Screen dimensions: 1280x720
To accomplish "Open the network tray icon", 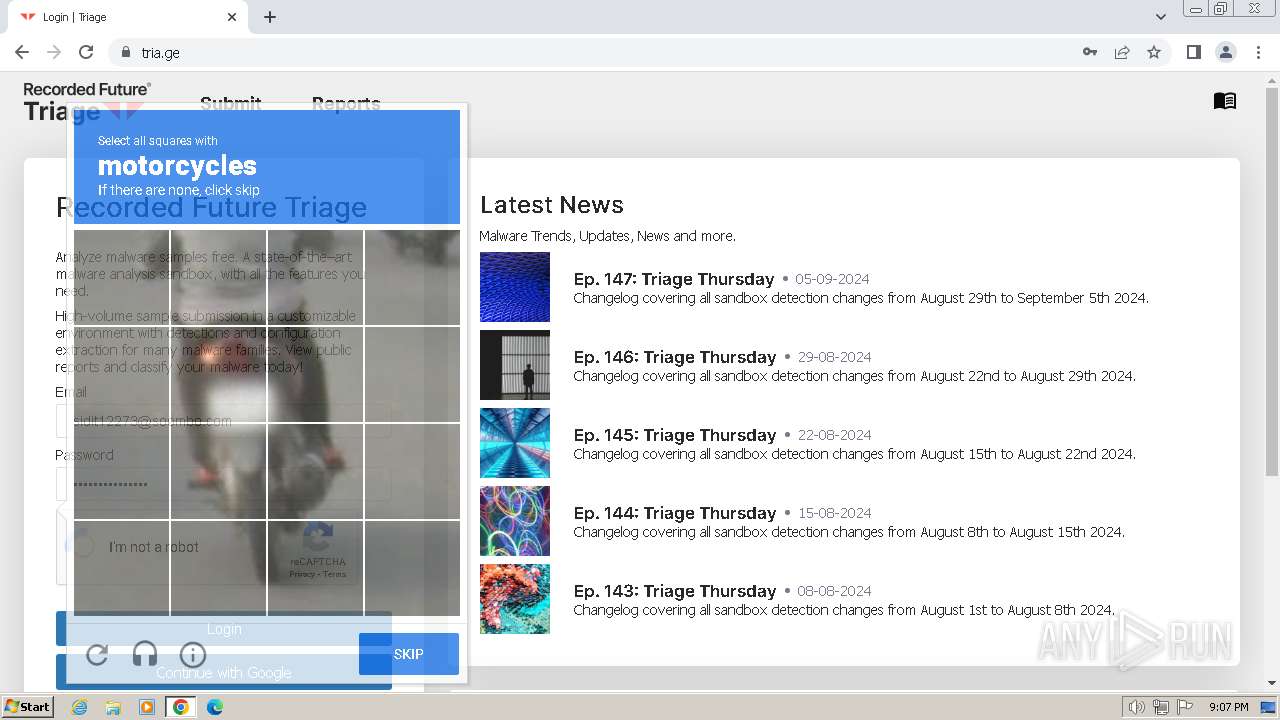I will click(x=1160, y=707).
